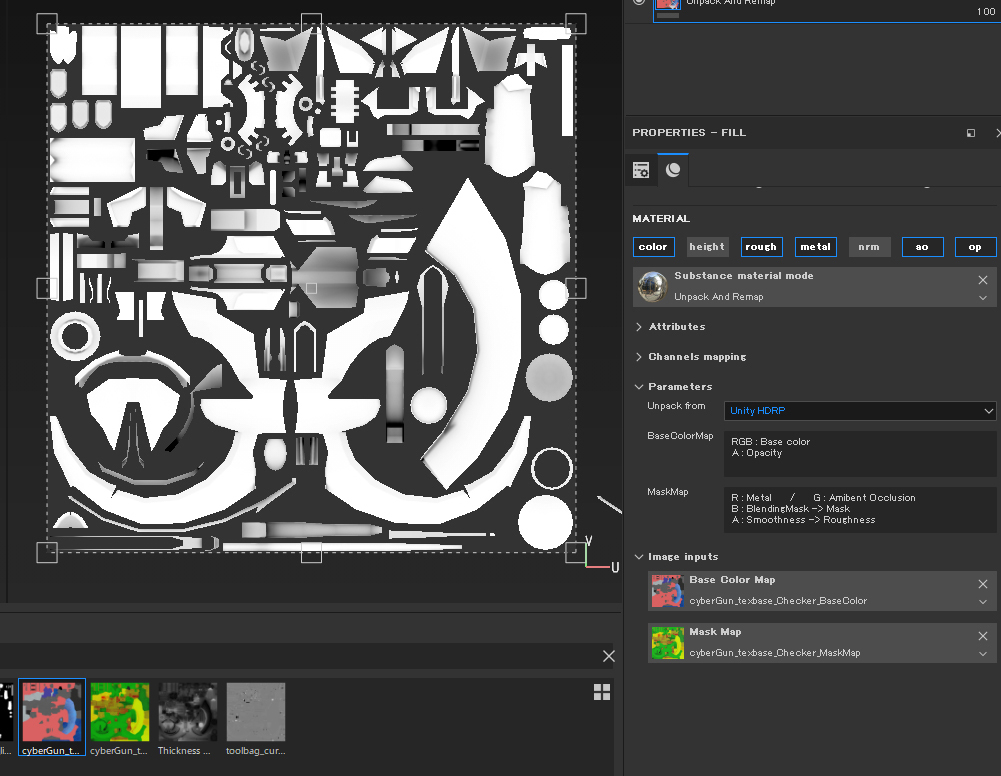Image resolution: width=1001 pixels, height=776 pixels.
Task: Toggle the color channel button
Action: pos(653,247)
